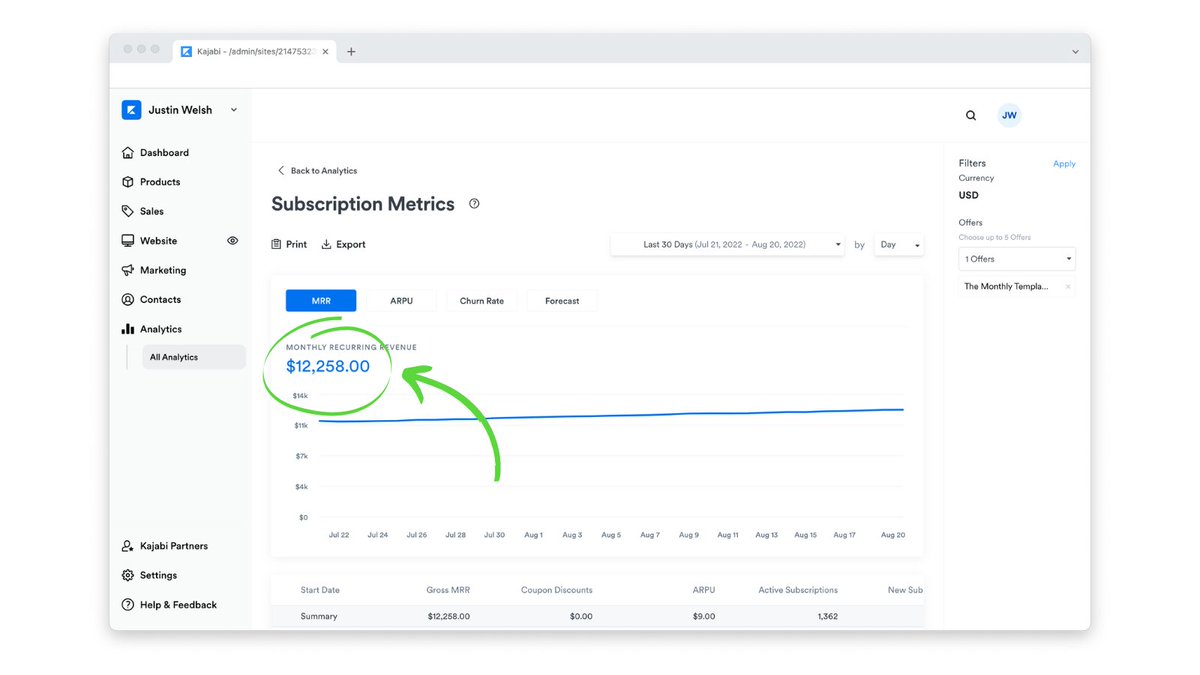The image size is (1200, 675).
Task: Click the $9.00 ARPU summary cell
Action: (x=704, y=616)
